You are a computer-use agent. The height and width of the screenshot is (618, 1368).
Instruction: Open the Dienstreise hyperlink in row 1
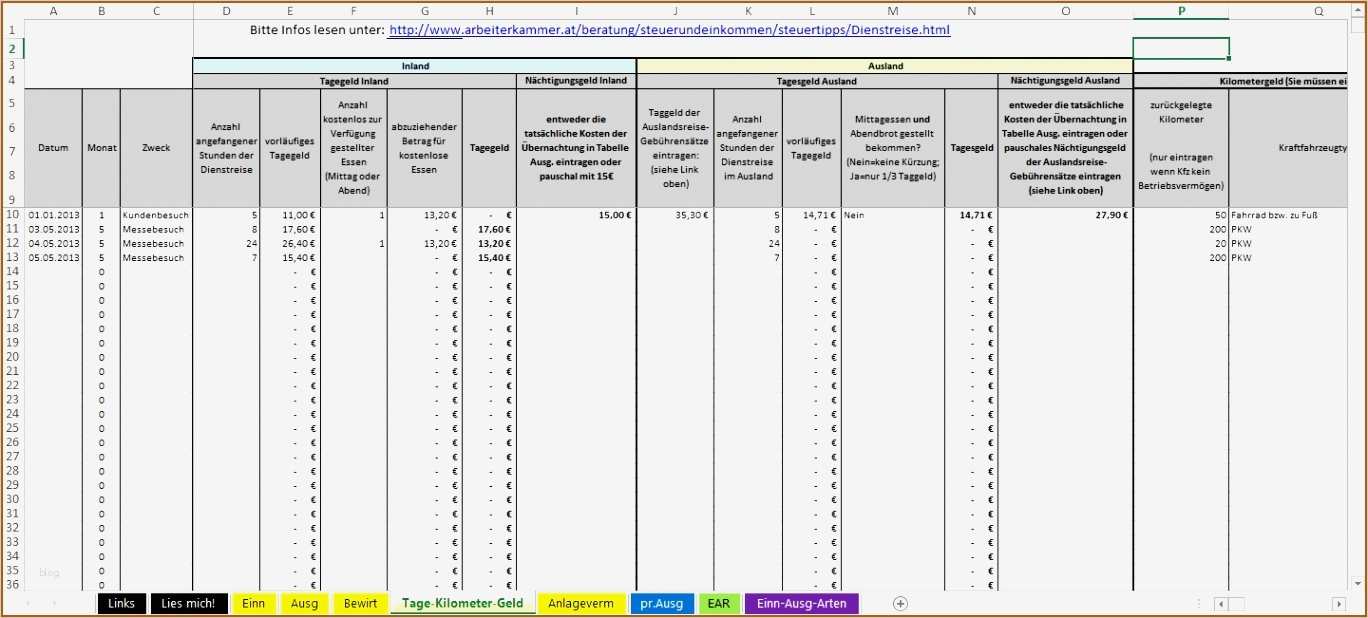coord(671,29)
